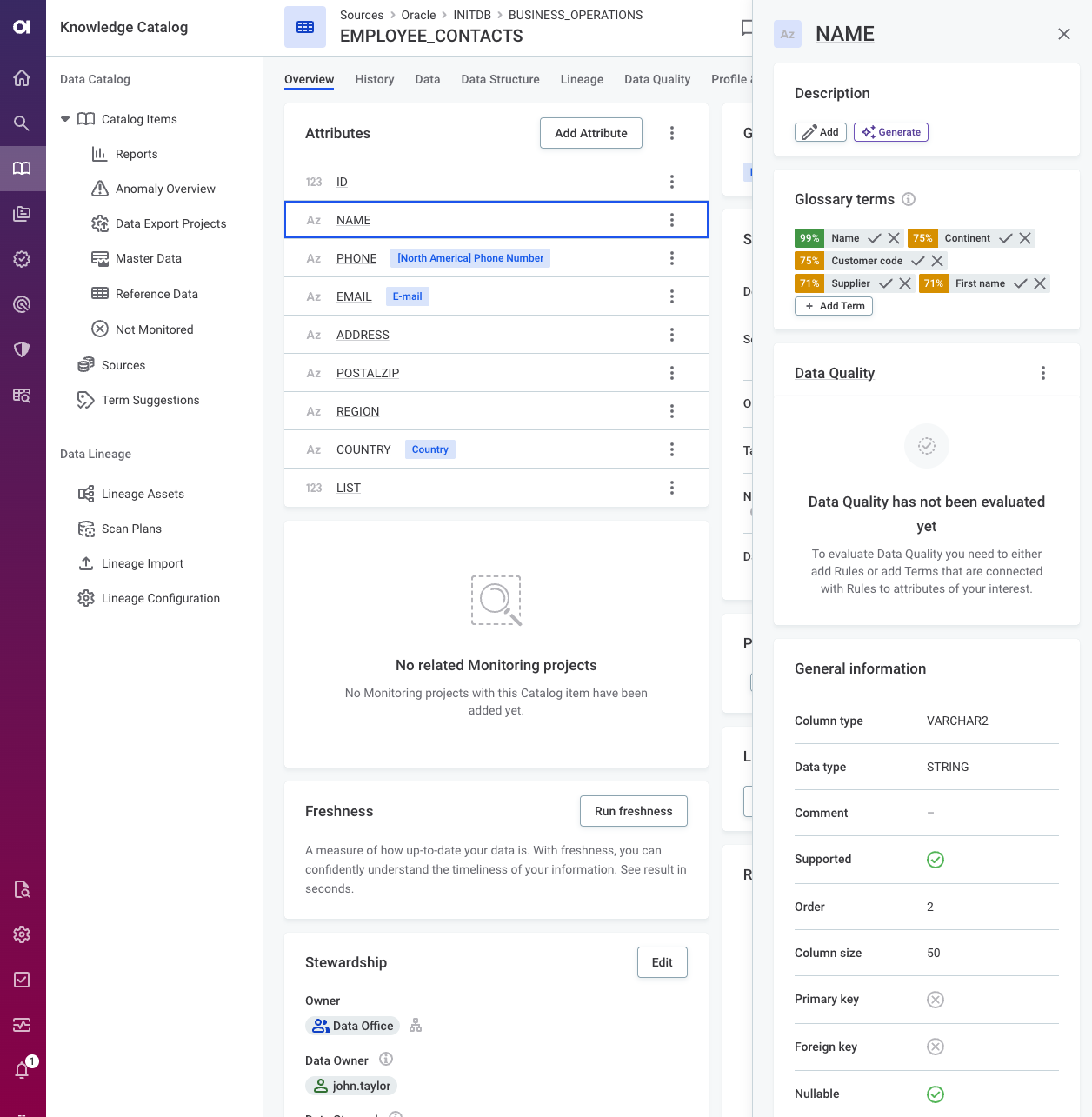Viewport: 1092px width, 1117px height.
Task: Click the monitoring pulse icon in the sidebar
Action: pos(23,1025)
